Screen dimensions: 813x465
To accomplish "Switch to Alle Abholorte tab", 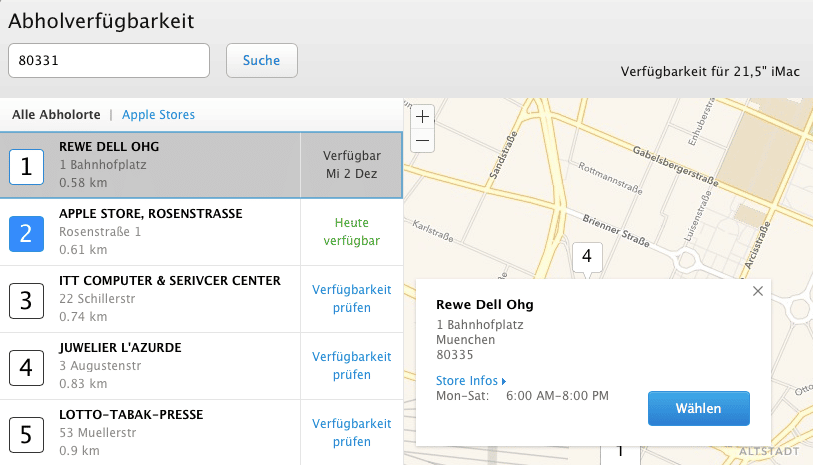I will point(56,115).
